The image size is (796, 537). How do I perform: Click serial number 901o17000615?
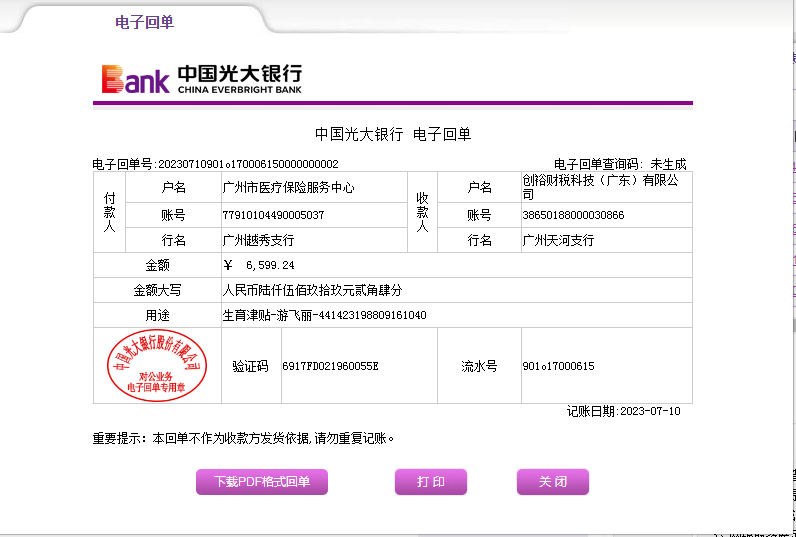558,366
